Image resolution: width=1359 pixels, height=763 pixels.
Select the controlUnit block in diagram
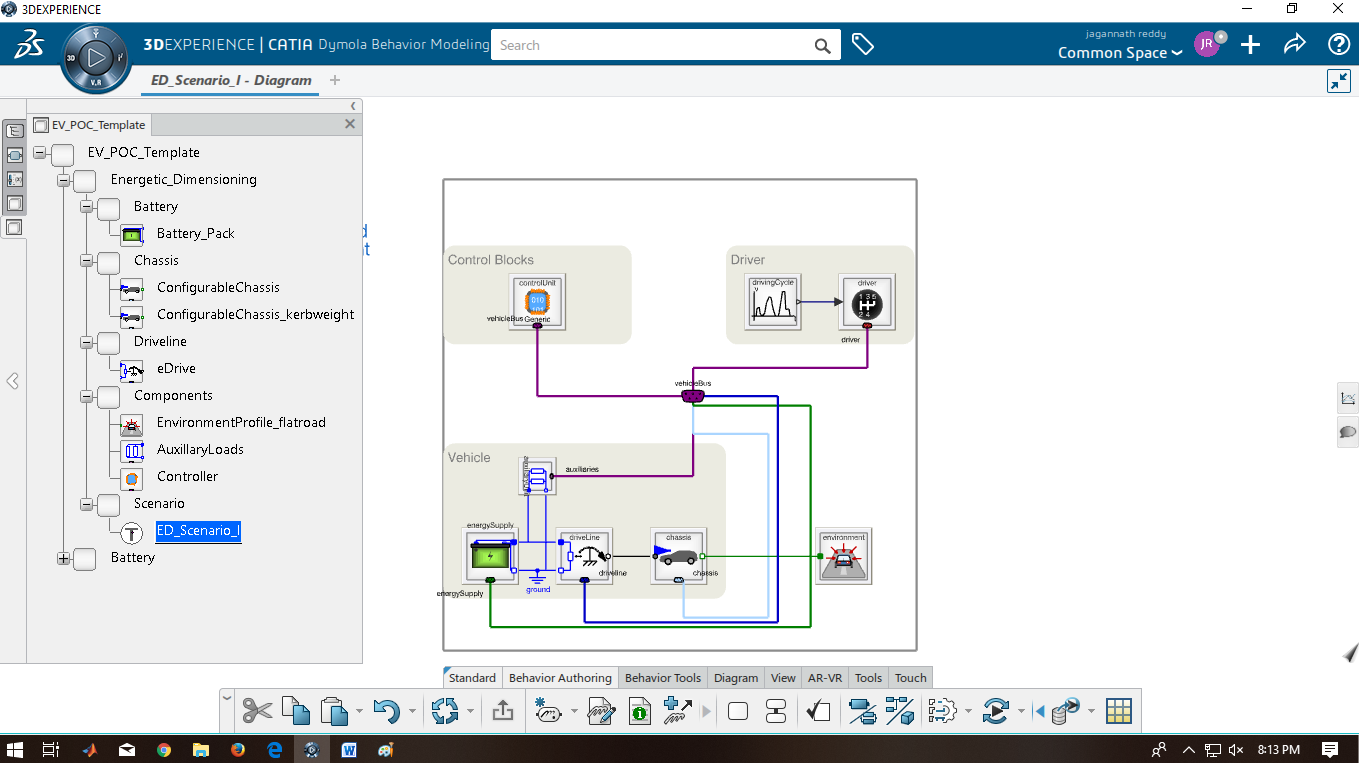[536, 301]
